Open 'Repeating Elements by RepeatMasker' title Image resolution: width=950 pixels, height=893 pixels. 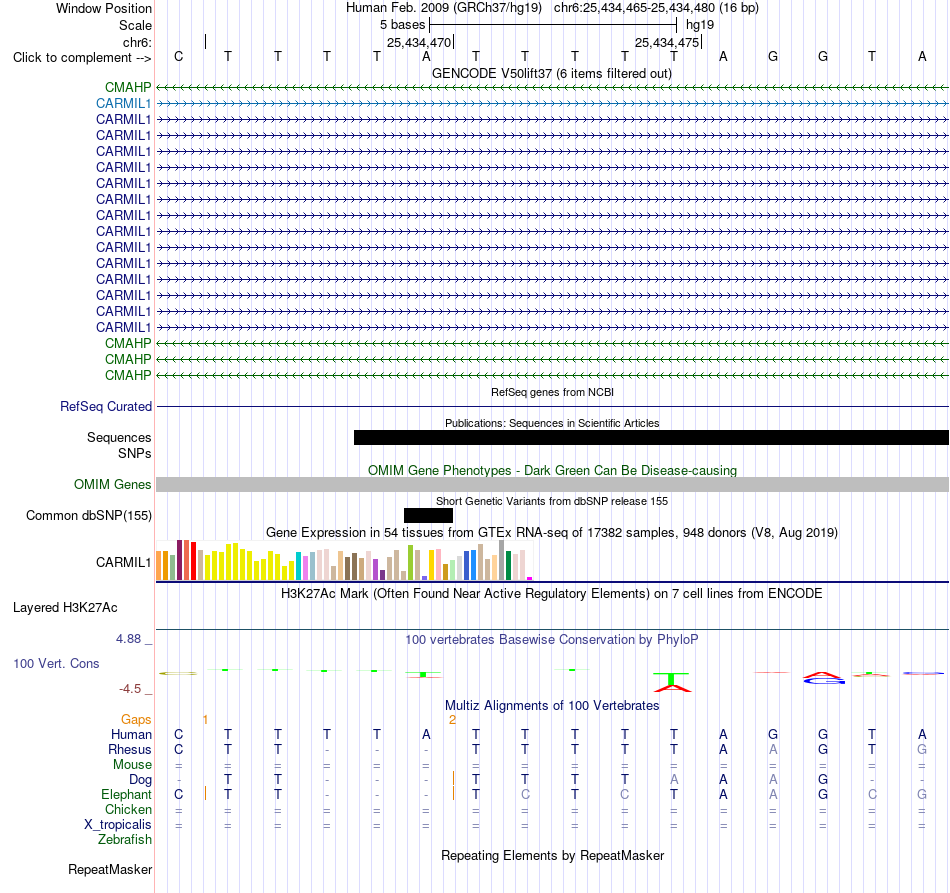pyautogui.click(x=552, y=856)
